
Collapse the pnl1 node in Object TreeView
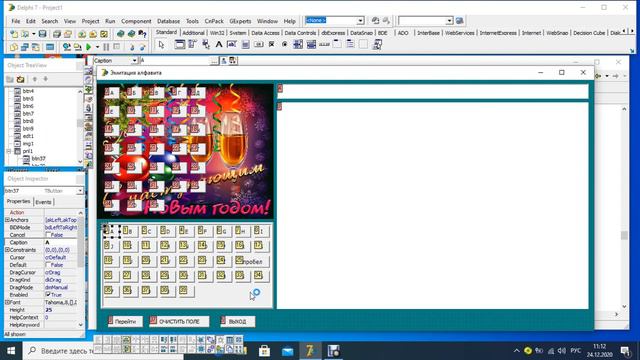(9, 151)
